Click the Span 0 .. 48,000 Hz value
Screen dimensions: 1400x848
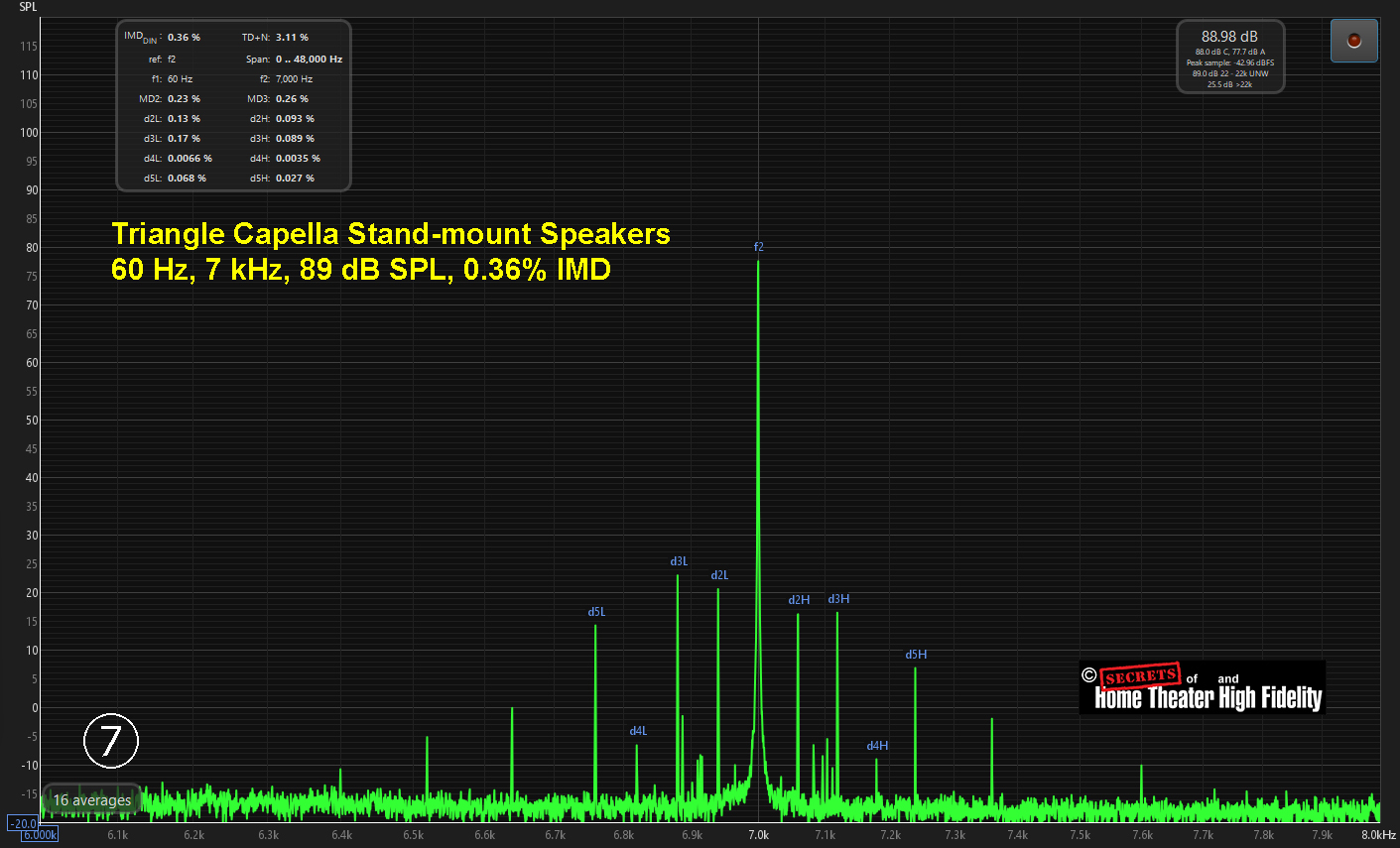[309, 60]
